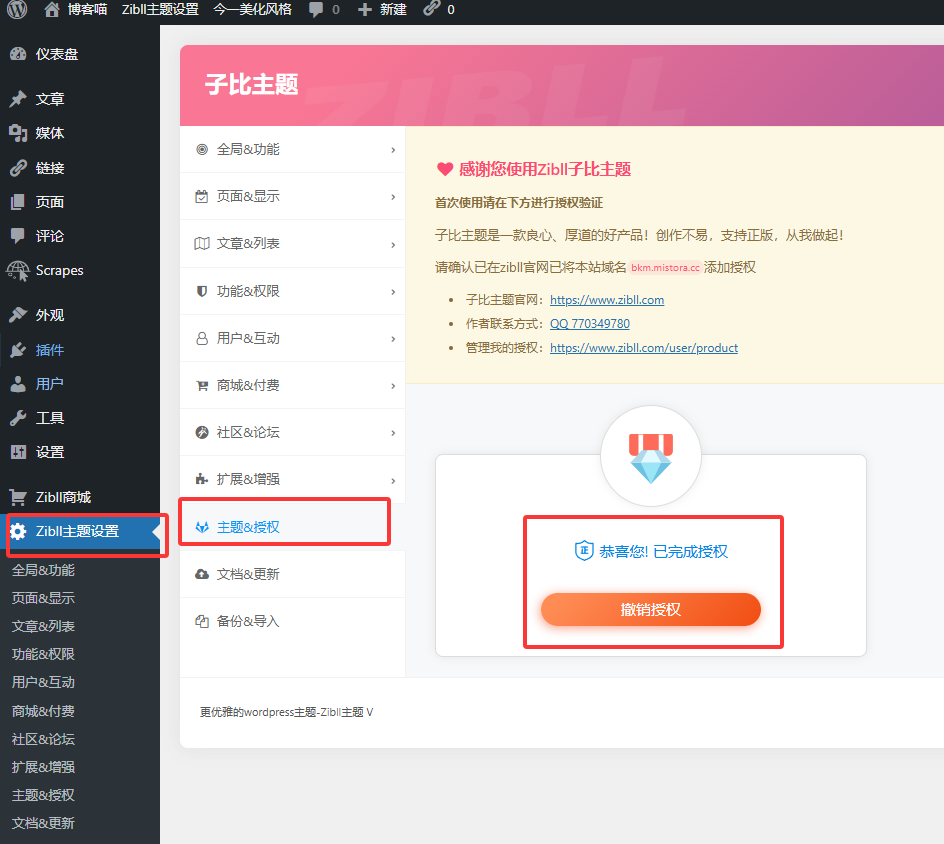Click the cloud icon beside 文档&更新 panel tab
Image resolution: width=944 pixels, height=844 pixels.
202,574
